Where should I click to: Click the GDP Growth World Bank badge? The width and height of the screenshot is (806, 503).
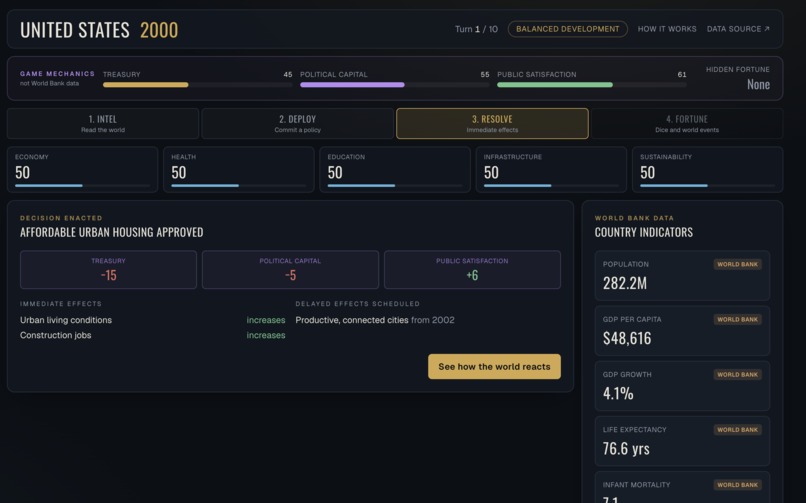(x=738, y=375)
